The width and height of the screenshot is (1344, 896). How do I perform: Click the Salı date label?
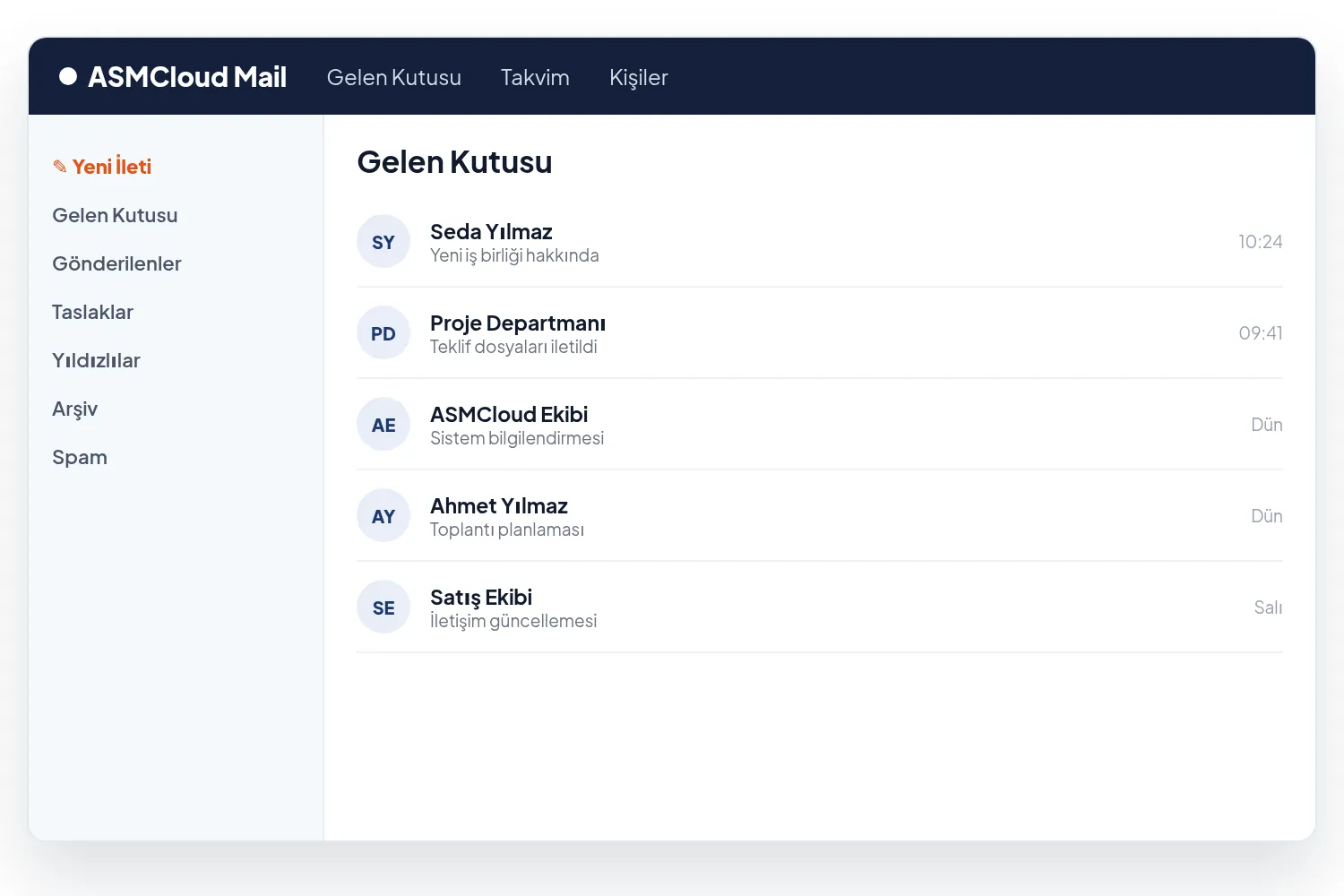click(x=1268, y=607)
